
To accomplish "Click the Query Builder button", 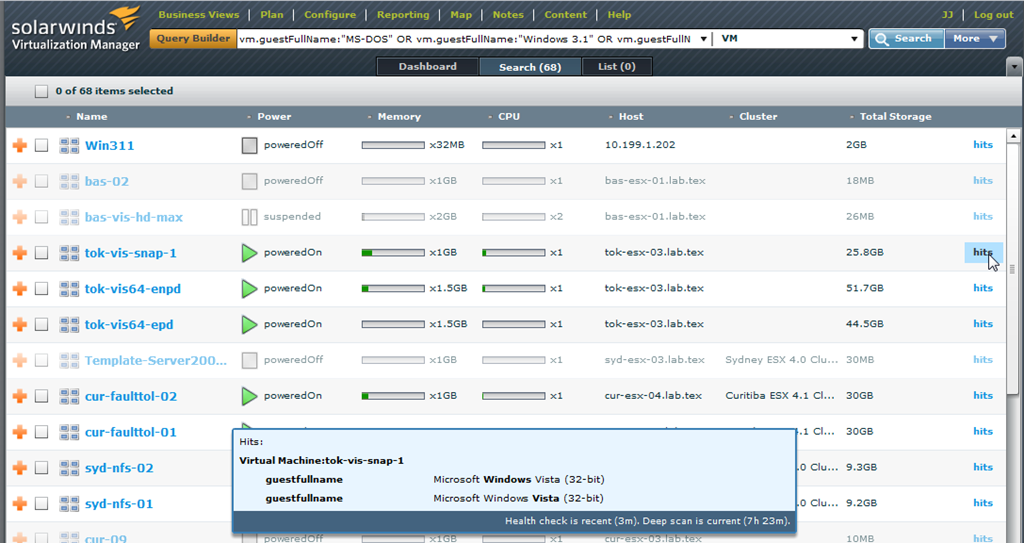I will [x=193, y=39].
